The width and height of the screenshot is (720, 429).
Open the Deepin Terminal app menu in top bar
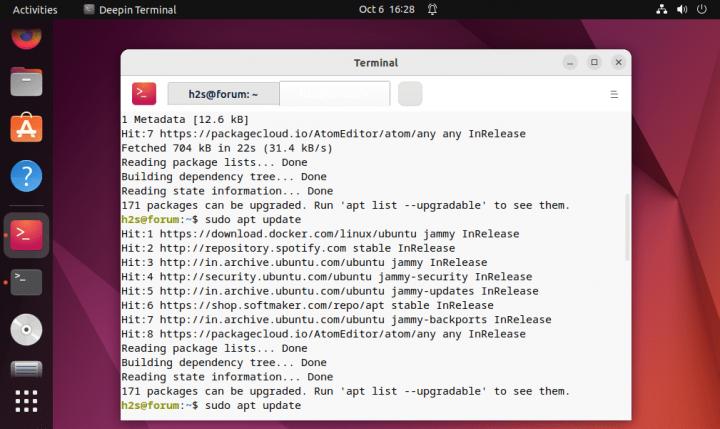pos(130,10)
